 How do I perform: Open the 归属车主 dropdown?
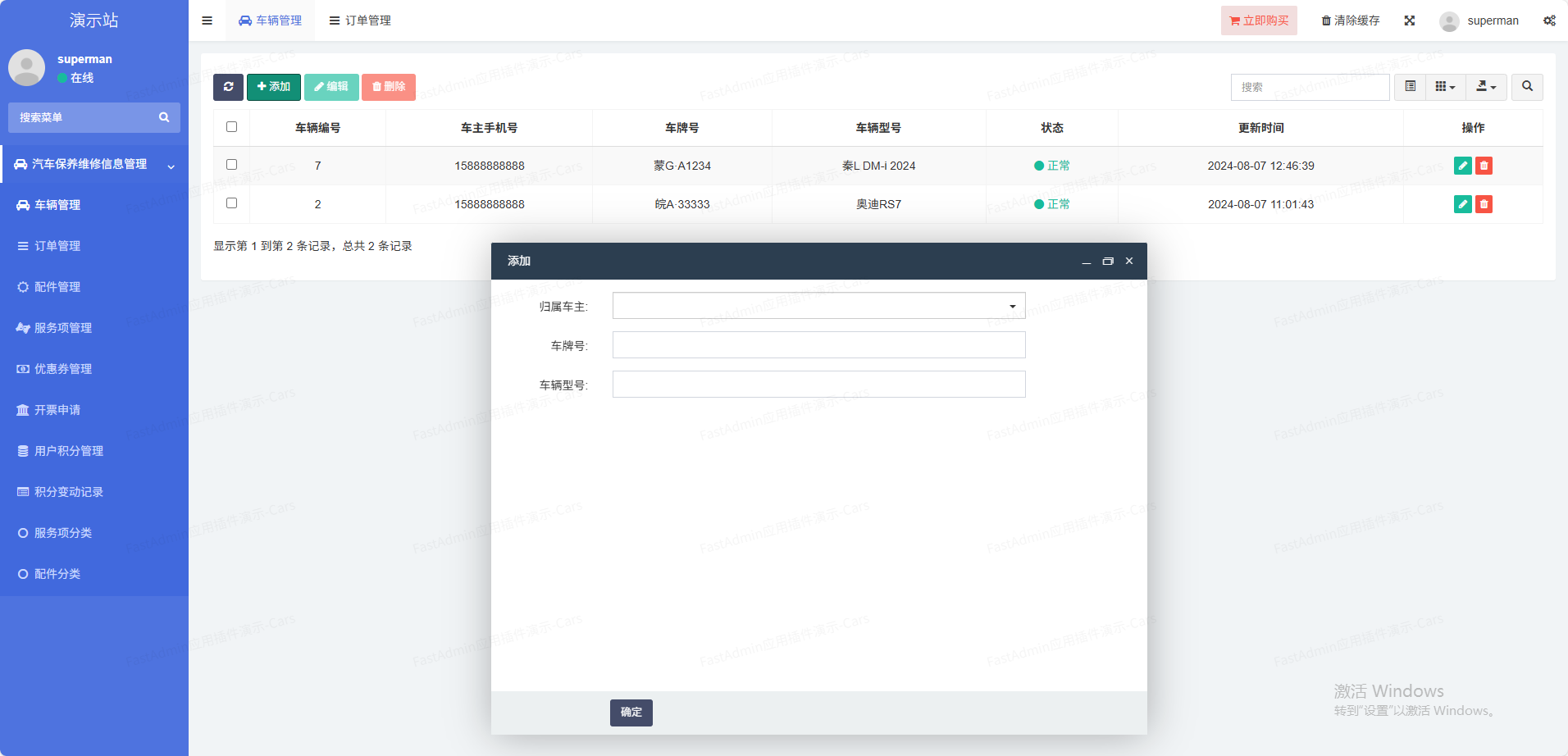tap(818, 306)
